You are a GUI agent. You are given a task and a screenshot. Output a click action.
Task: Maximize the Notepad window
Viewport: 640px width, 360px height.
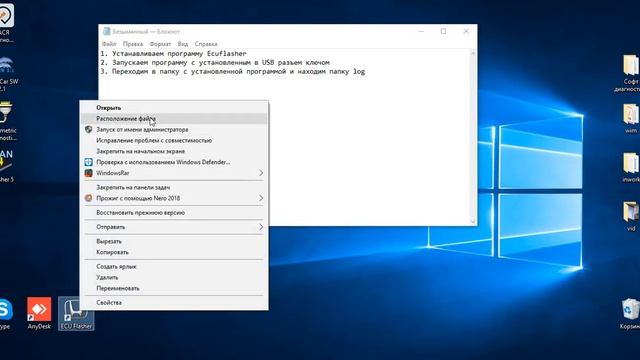click(443, 31)
